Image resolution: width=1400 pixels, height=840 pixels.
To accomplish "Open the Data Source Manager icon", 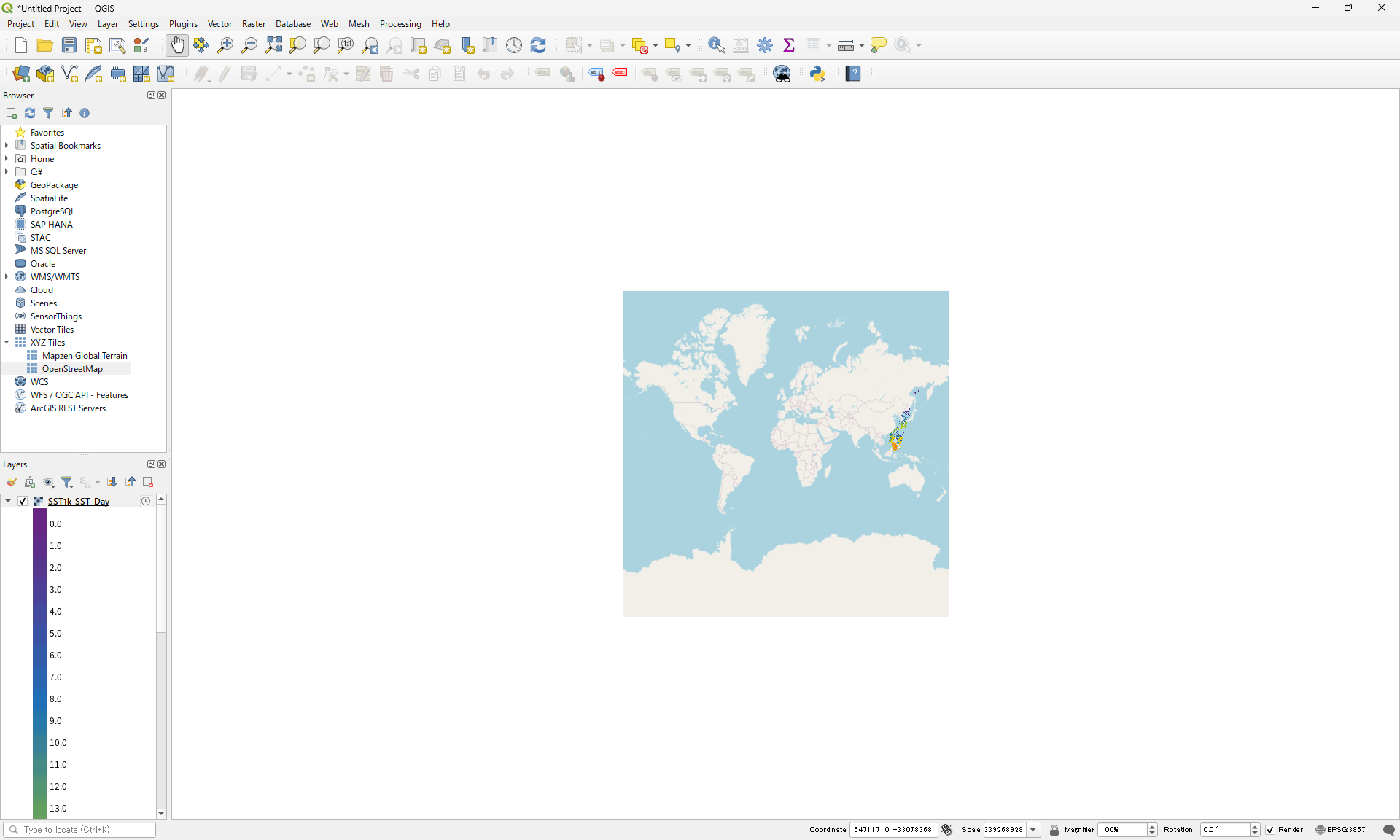I will (x=21, y=74).
